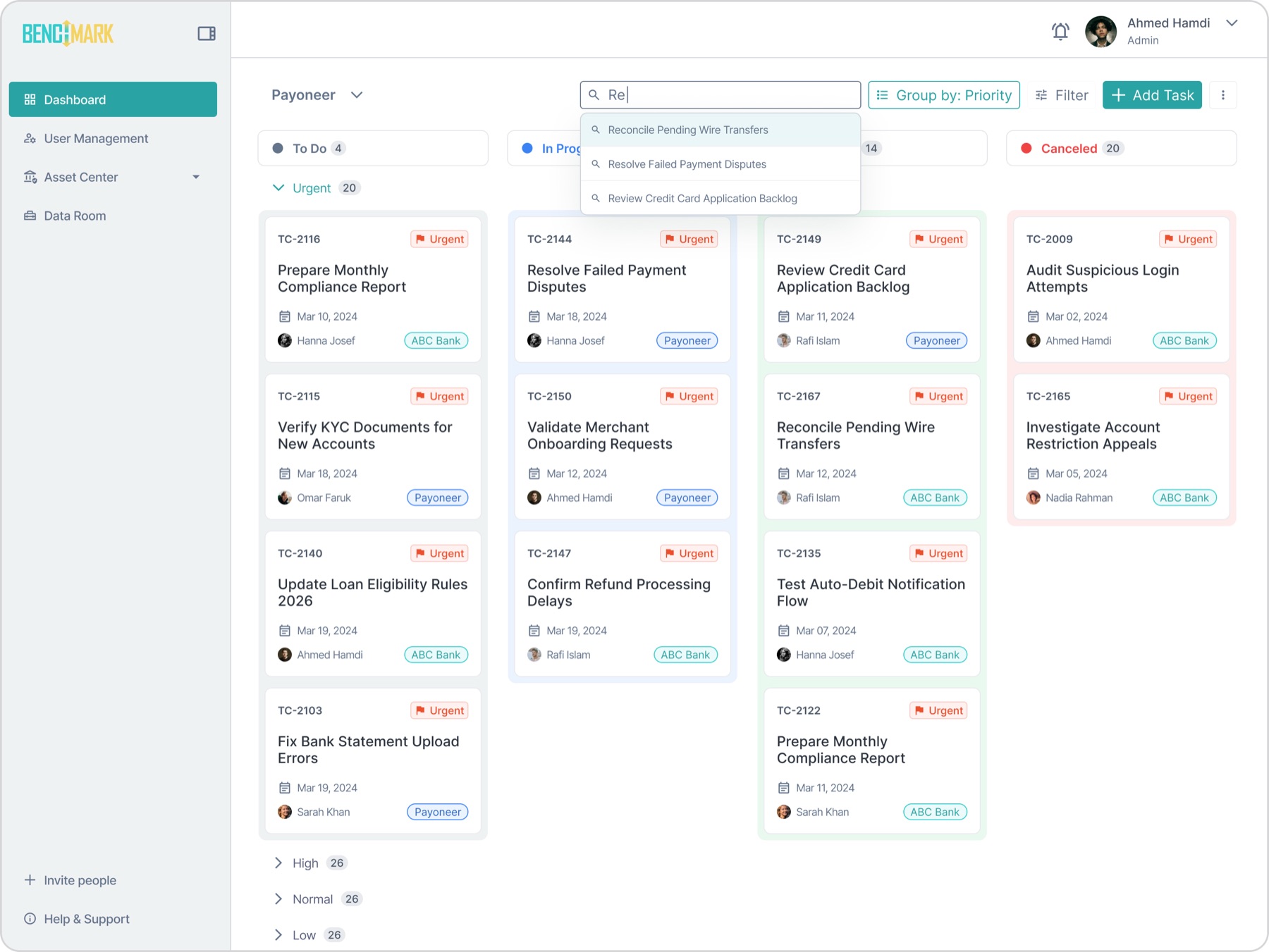Expand the Low priority group
The width and height of the screenshot is (1269, 952).
tap(278, 935)
